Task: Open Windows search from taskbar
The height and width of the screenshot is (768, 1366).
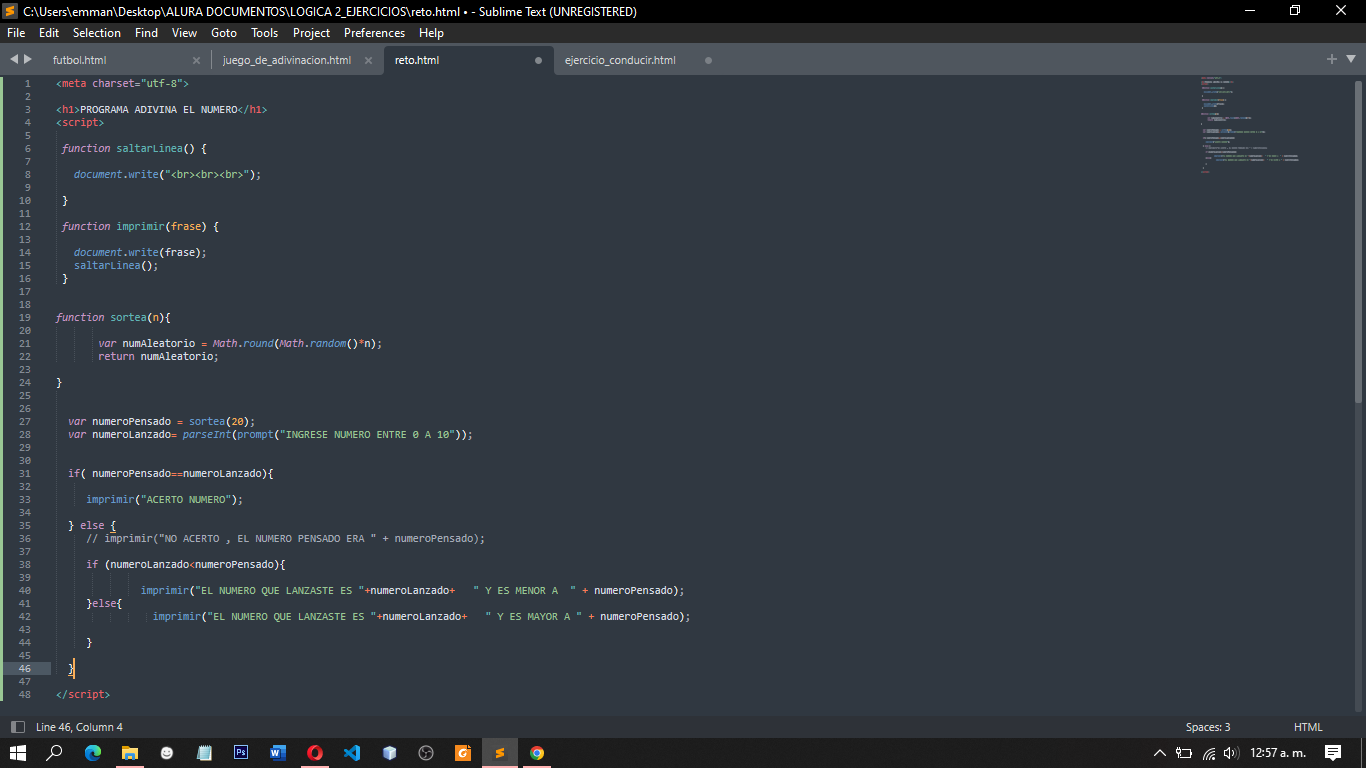Action: pyautogui.click(x=55, y=753)
